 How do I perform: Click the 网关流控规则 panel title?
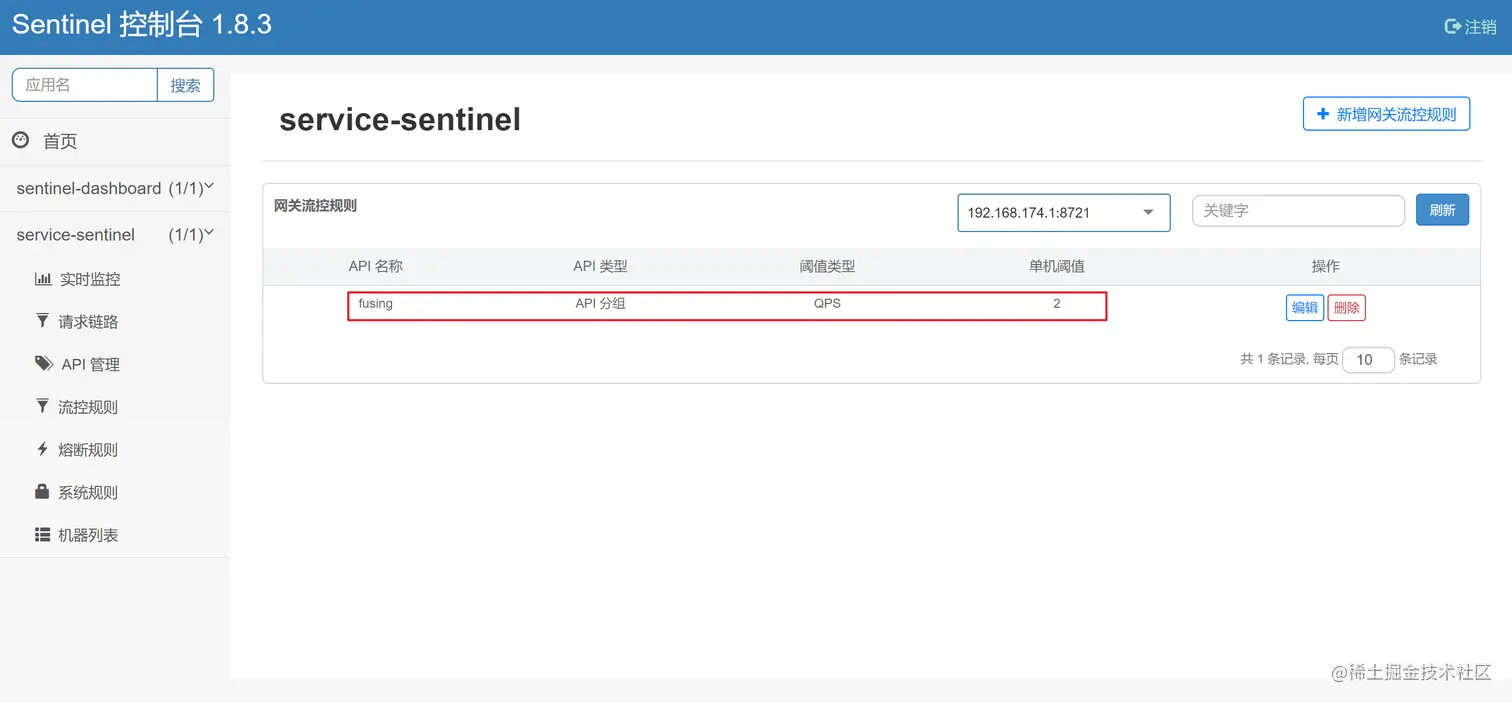315,205
